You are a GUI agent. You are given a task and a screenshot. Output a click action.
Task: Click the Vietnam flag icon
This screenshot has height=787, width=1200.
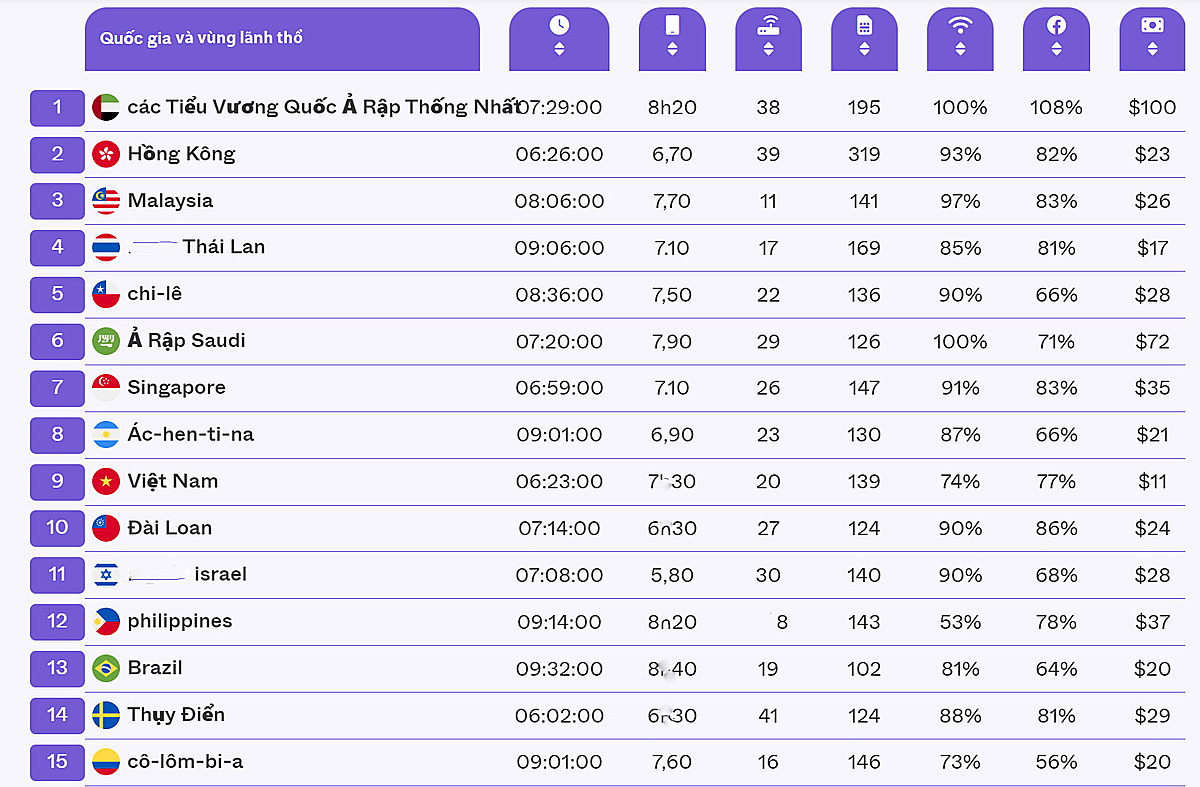pyautogui.click(x=106, y=481)
